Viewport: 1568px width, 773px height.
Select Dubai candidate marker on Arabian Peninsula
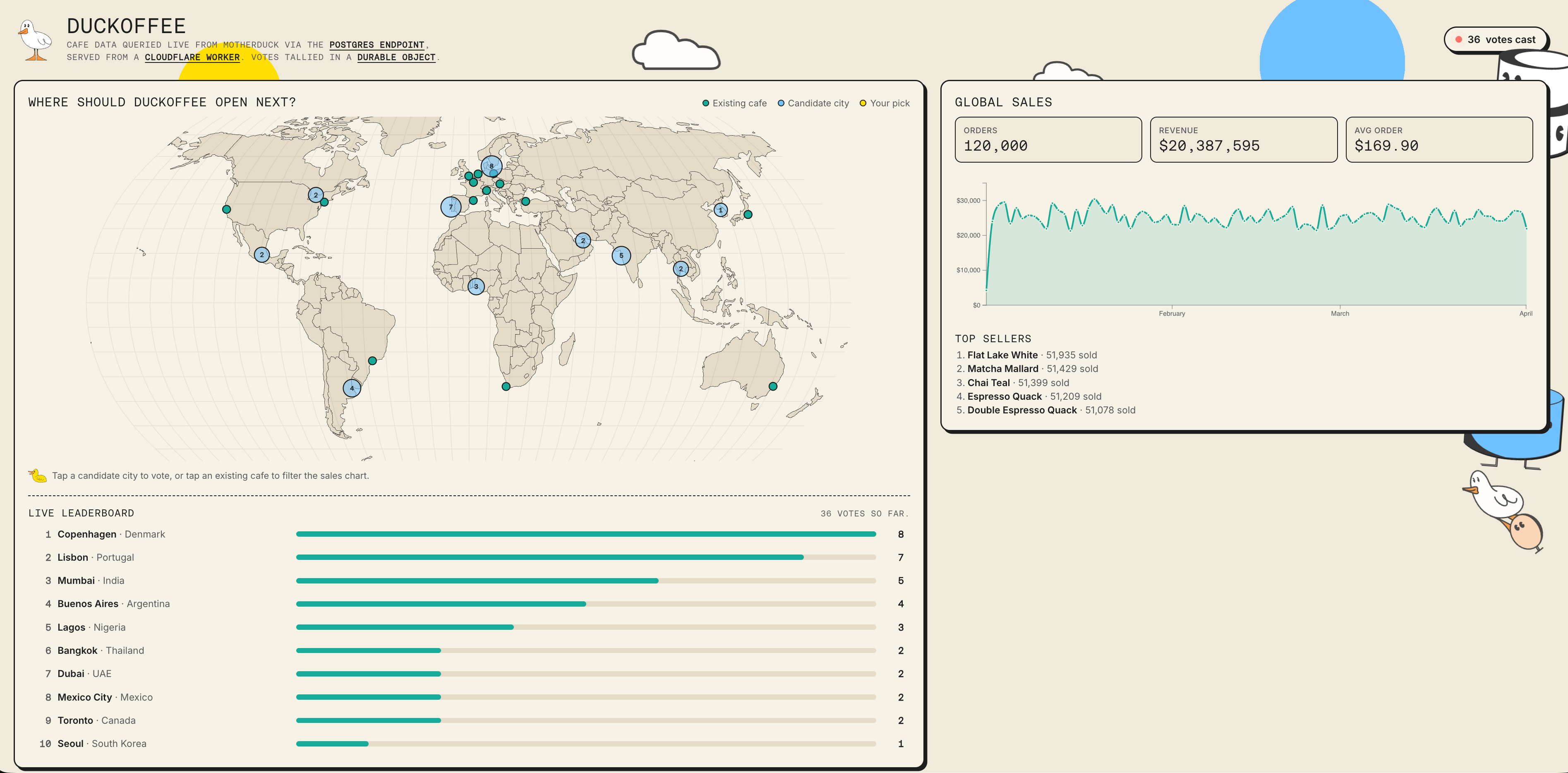coord(583,240)
